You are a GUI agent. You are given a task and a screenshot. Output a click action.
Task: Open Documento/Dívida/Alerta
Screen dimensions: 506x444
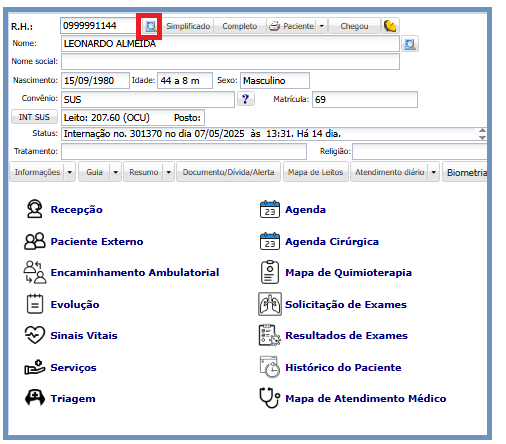coord(228,172)
